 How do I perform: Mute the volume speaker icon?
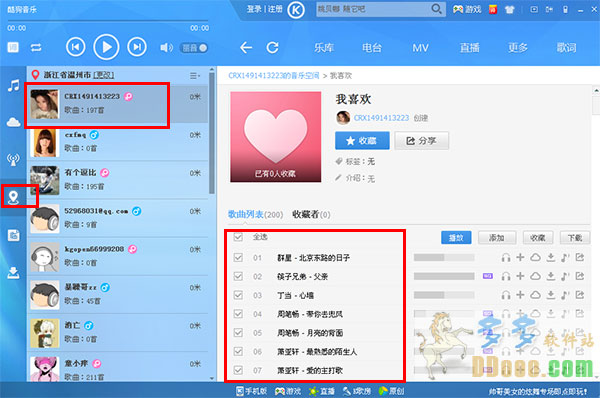[166, 47]
